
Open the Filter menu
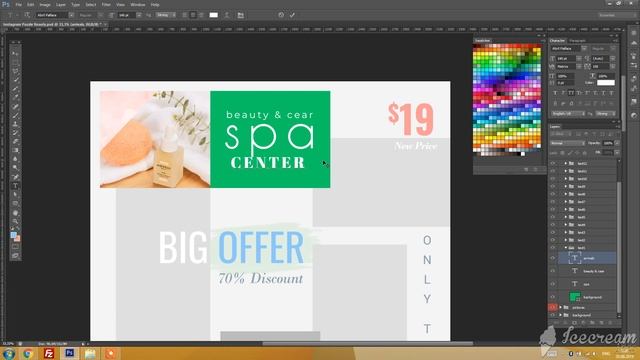[106, 4]
